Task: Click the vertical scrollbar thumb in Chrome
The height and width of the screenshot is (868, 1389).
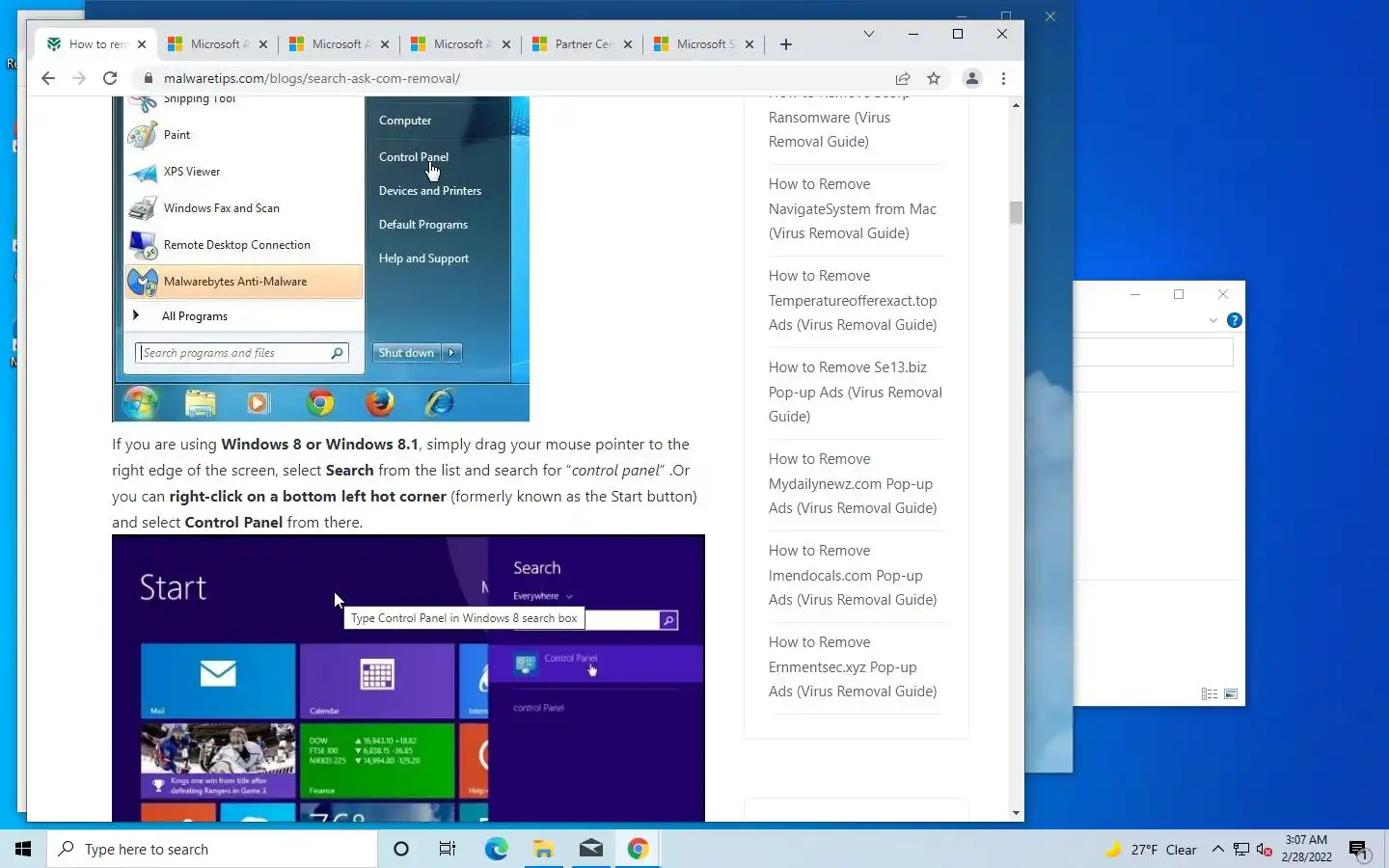Action: (x=1016, y=212)
